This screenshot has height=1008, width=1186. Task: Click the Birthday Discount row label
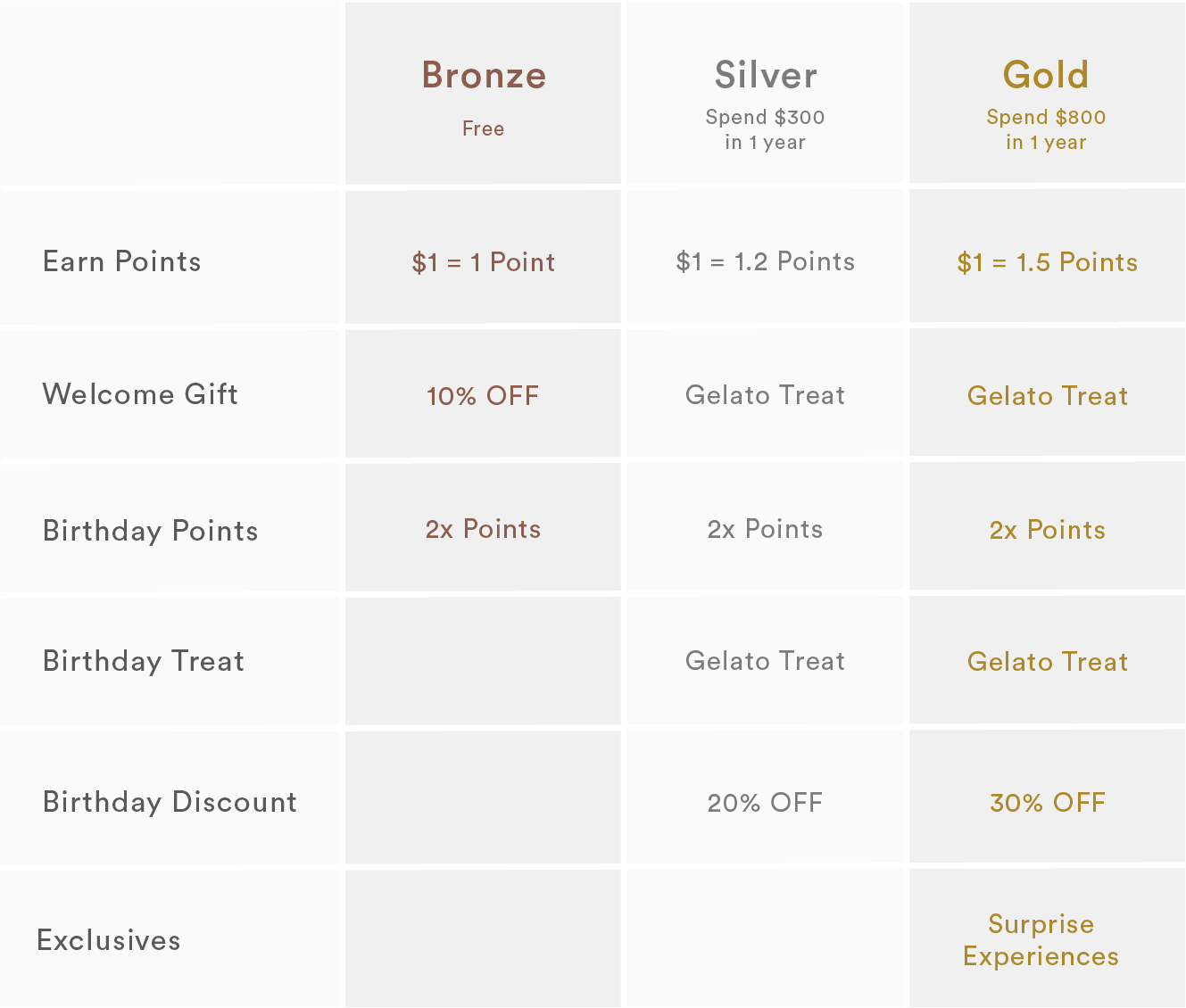tap(170, 802)
